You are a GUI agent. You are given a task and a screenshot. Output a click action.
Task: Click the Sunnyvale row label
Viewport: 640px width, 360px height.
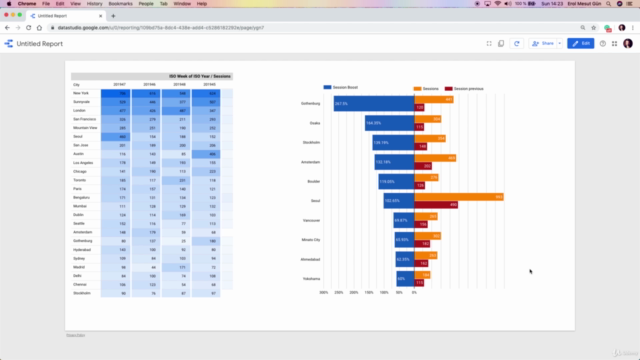pyautogui.click(x=81, y=102)
